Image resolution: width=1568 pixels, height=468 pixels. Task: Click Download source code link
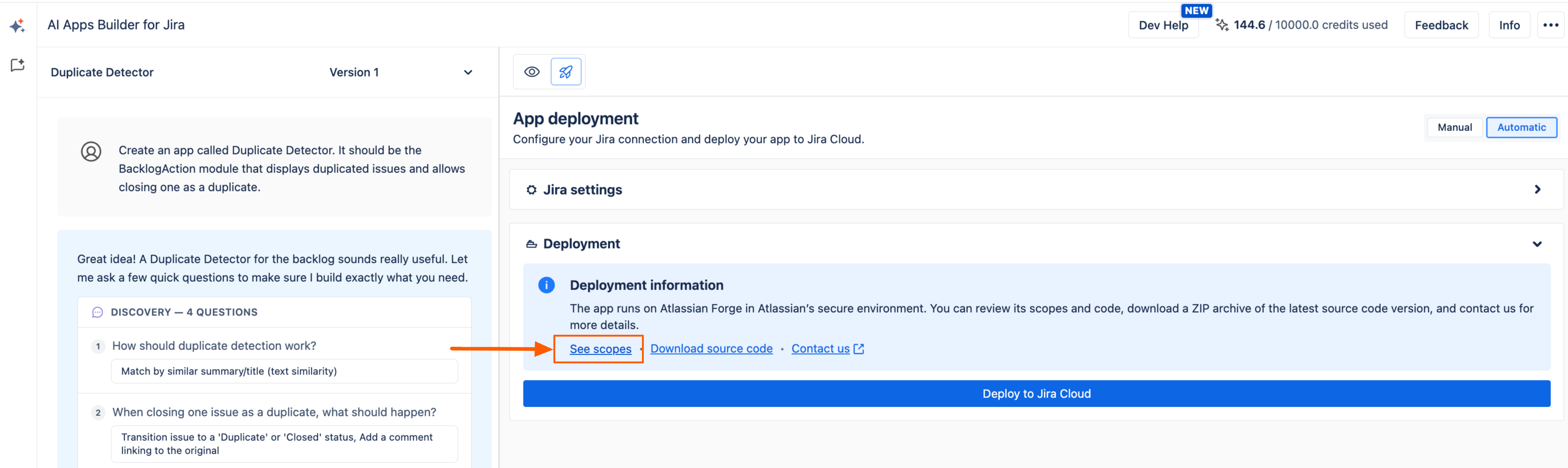pyautogui.click(x=711, y=349)
